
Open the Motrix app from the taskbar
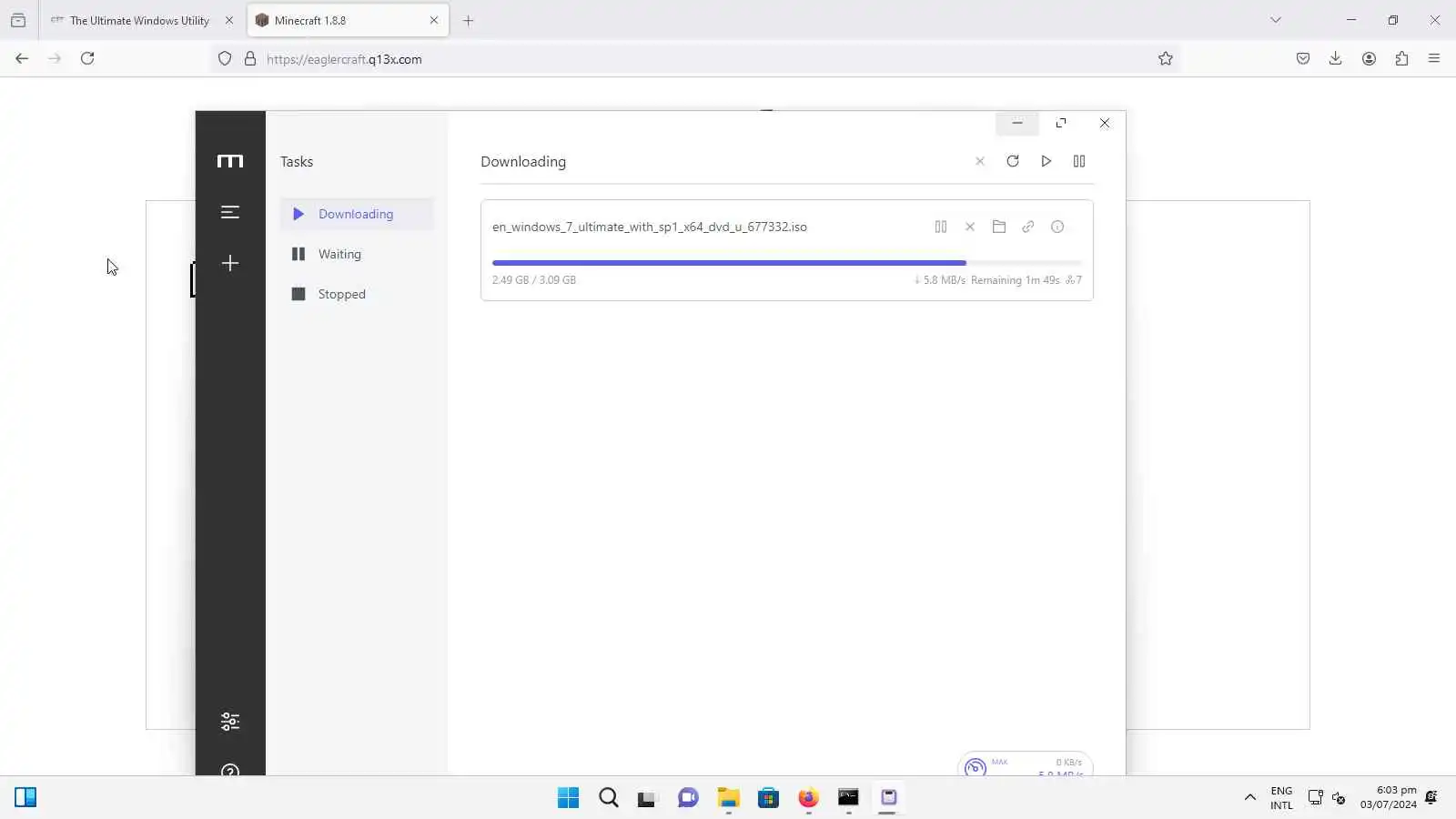[888, 798]
